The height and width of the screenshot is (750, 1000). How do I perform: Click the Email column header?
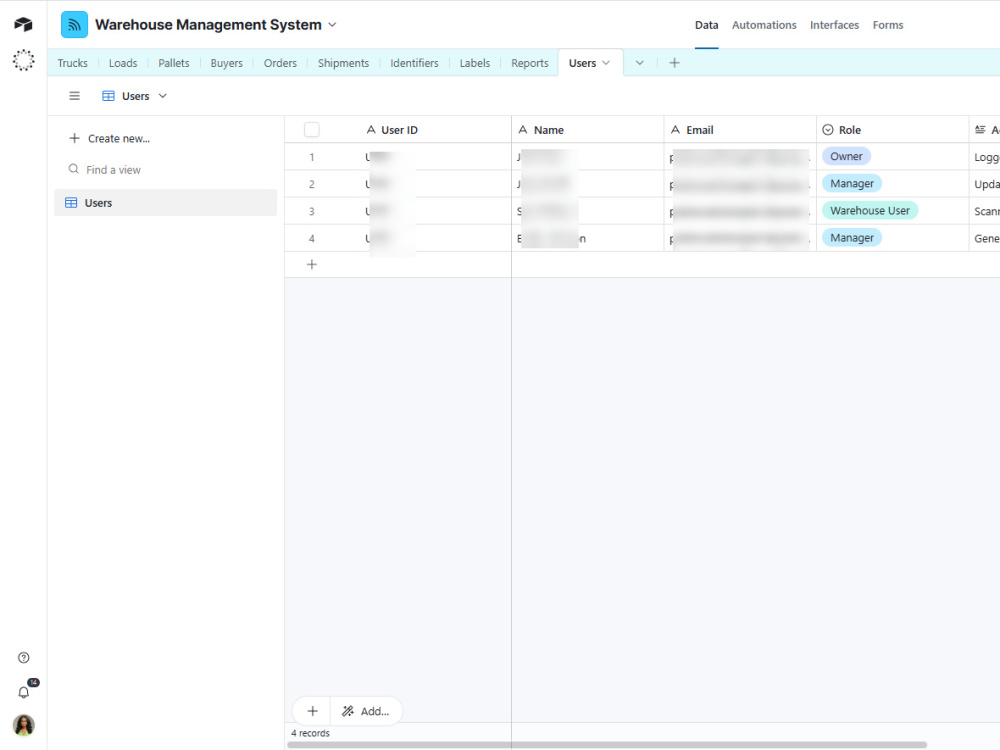pos(740,130)
